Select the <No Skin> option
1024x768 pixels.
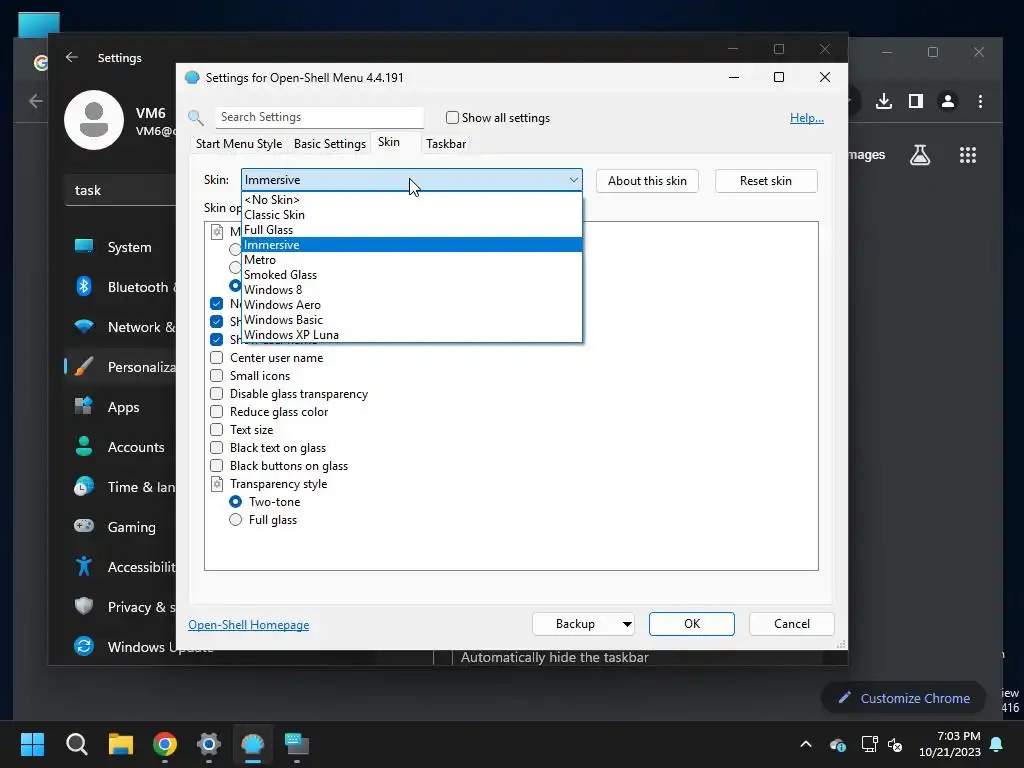(x=411, y=200)
